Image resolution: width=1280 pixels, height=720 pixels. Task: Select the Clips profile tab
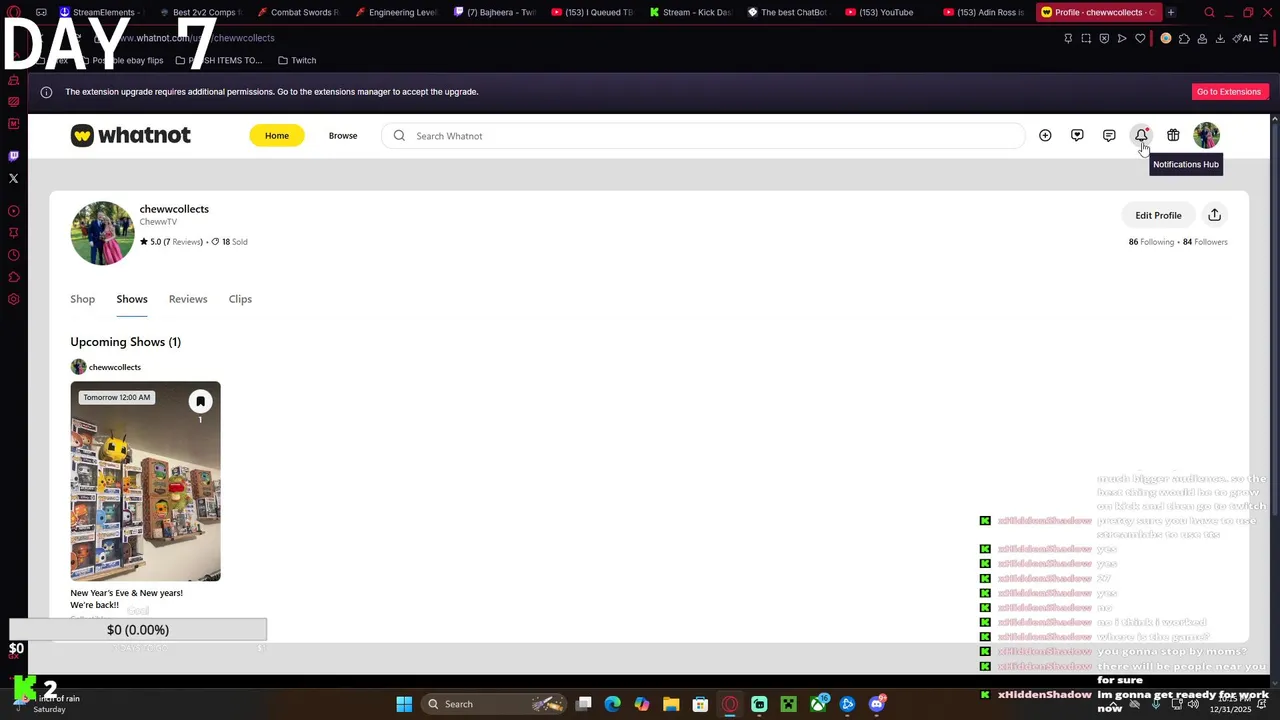(240, 299)
